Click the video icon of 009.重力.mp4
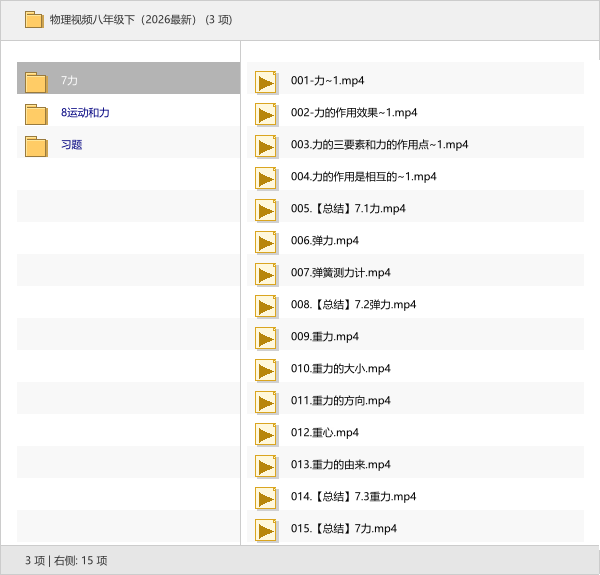 266,337
